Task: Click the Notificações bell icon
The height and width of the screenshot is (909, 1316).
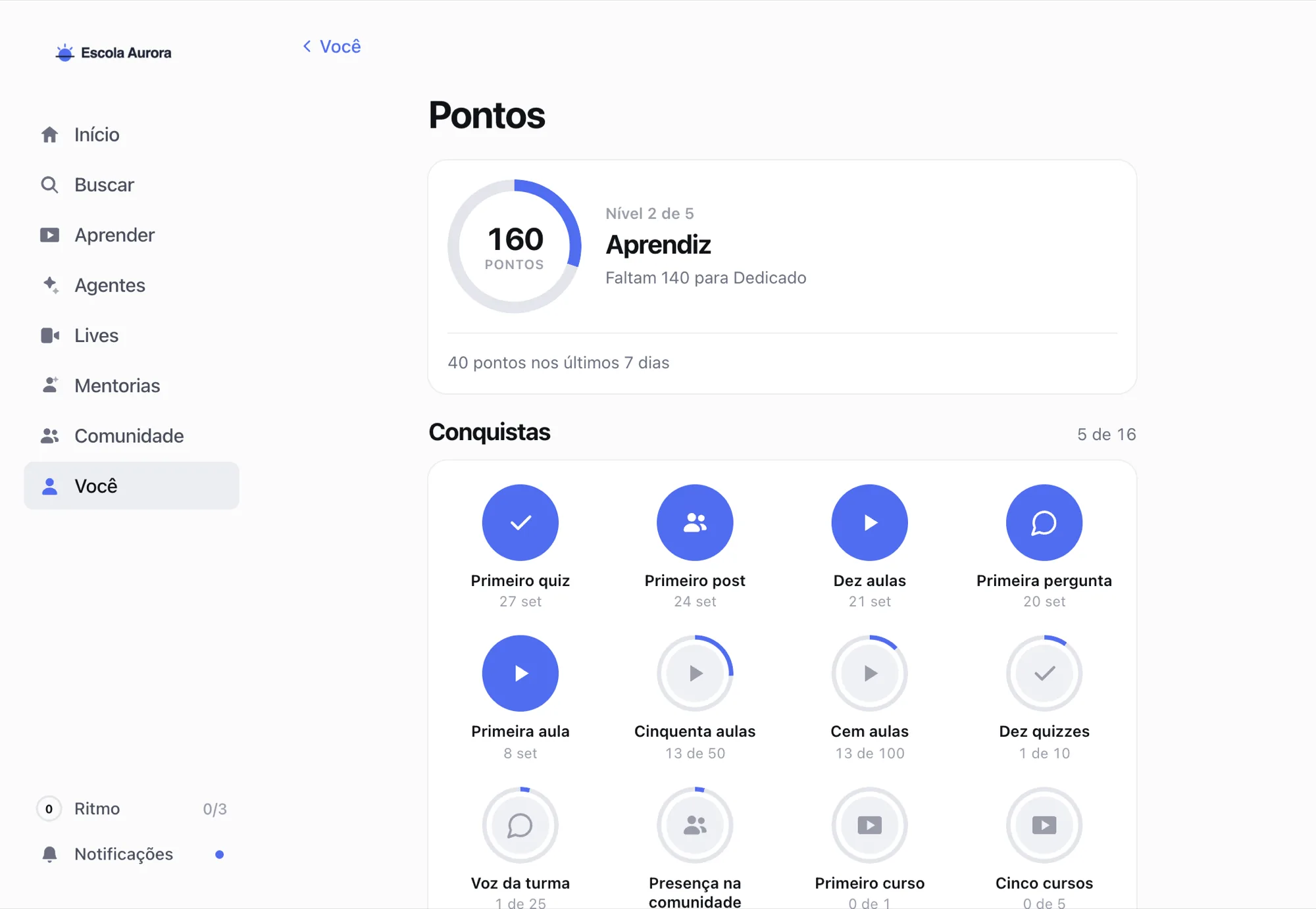Action: click(49, 854)
